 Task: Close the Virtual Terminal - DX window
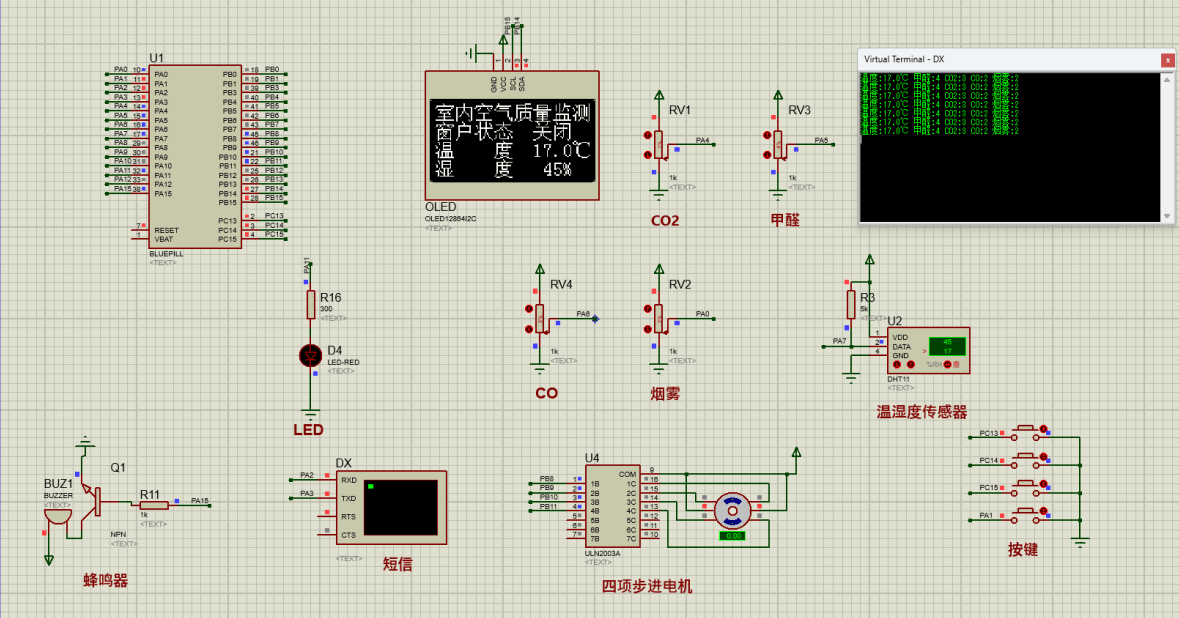click(1166, 60)
